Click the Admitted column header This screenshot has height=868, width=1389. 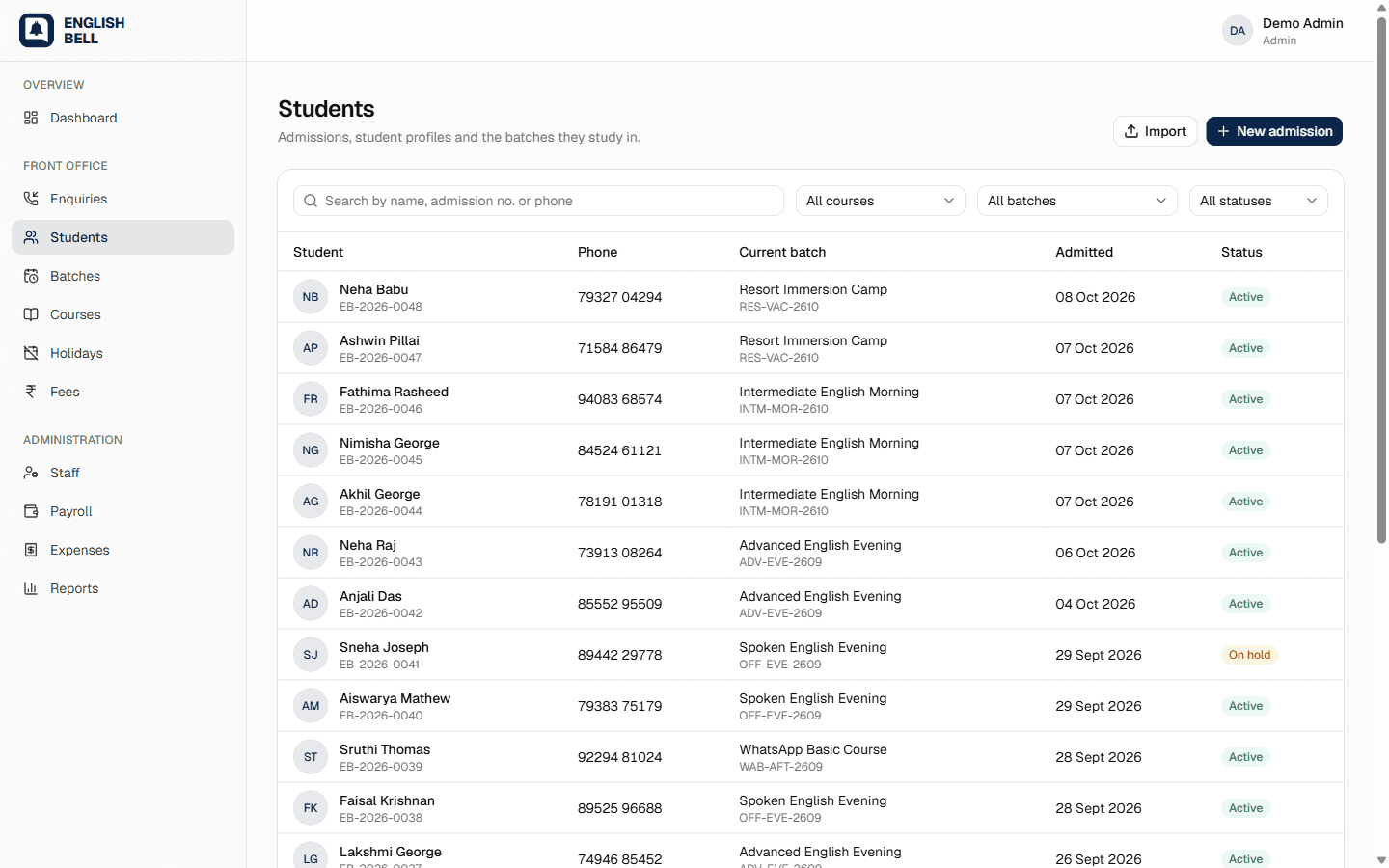[x=1084, y=252]
